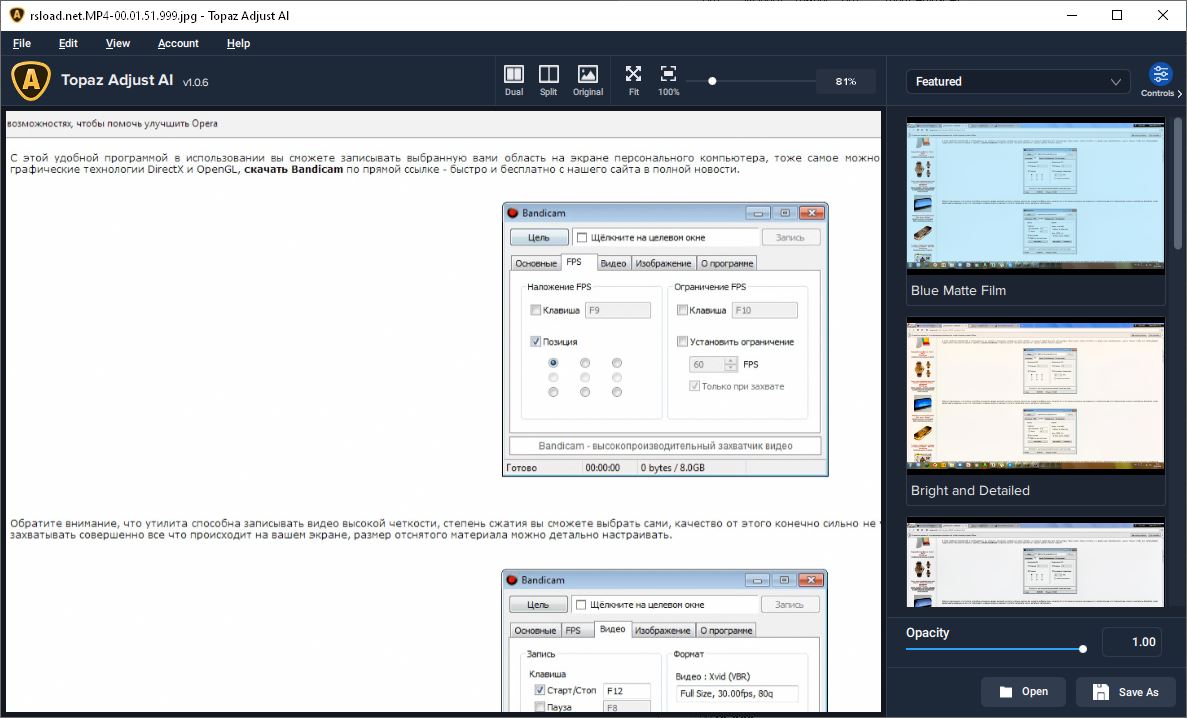This screenshot has width=1187, height=718.
Task: Click the Save As button
Action: pos(1126,691)
